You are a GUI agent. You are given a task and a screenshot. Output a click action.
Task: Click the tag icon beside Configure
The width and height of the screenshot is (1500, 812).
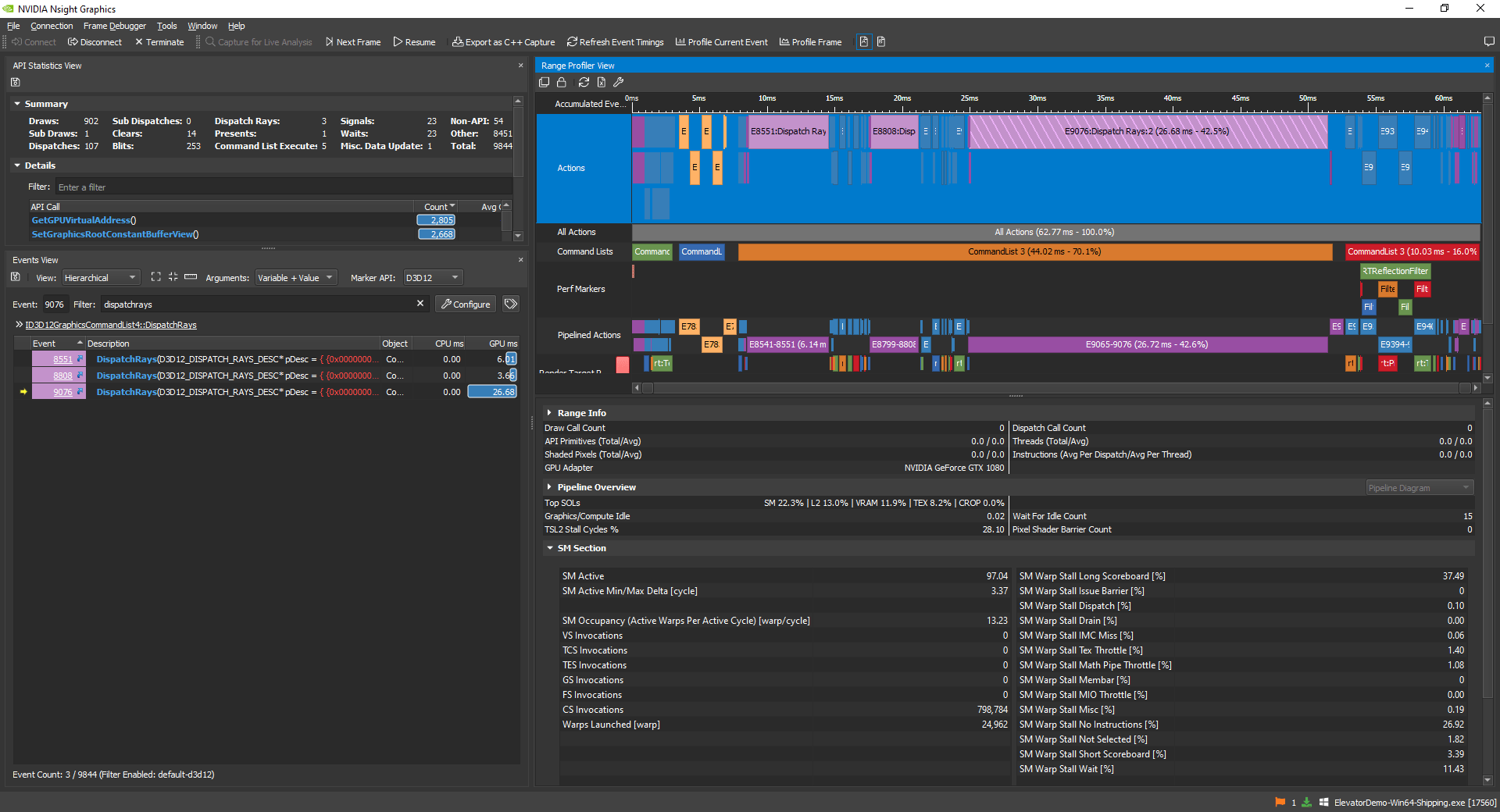[x=511, y=304]
